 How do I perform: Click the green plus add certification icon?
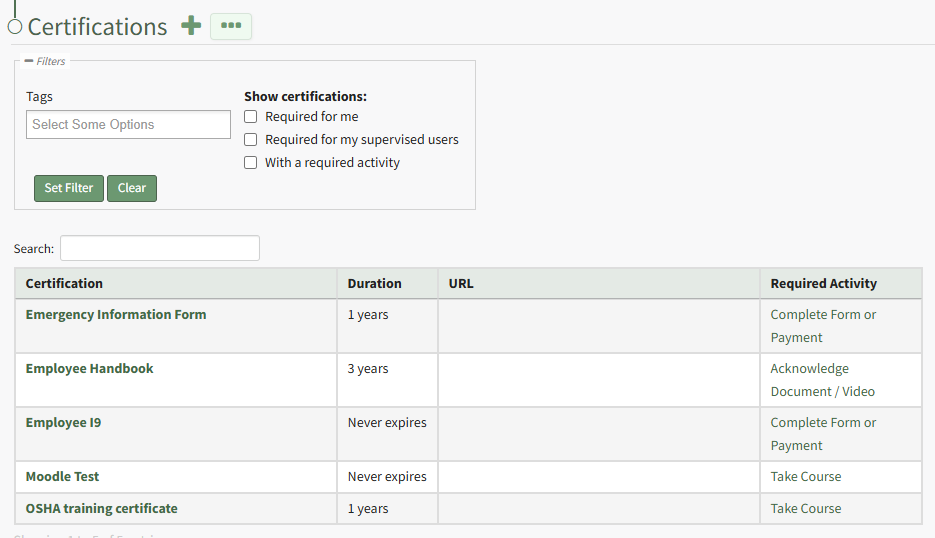click(191, 26)
